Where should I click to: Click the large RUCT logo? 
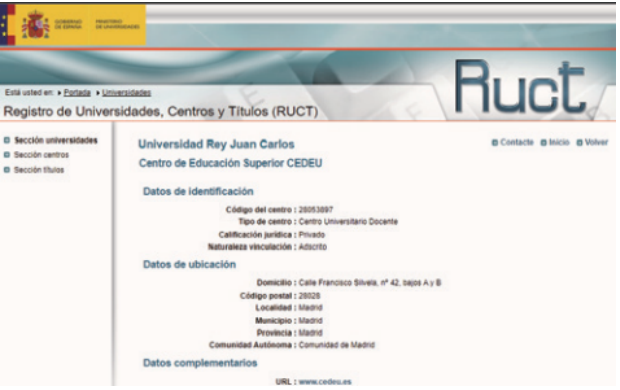point(520,87)
